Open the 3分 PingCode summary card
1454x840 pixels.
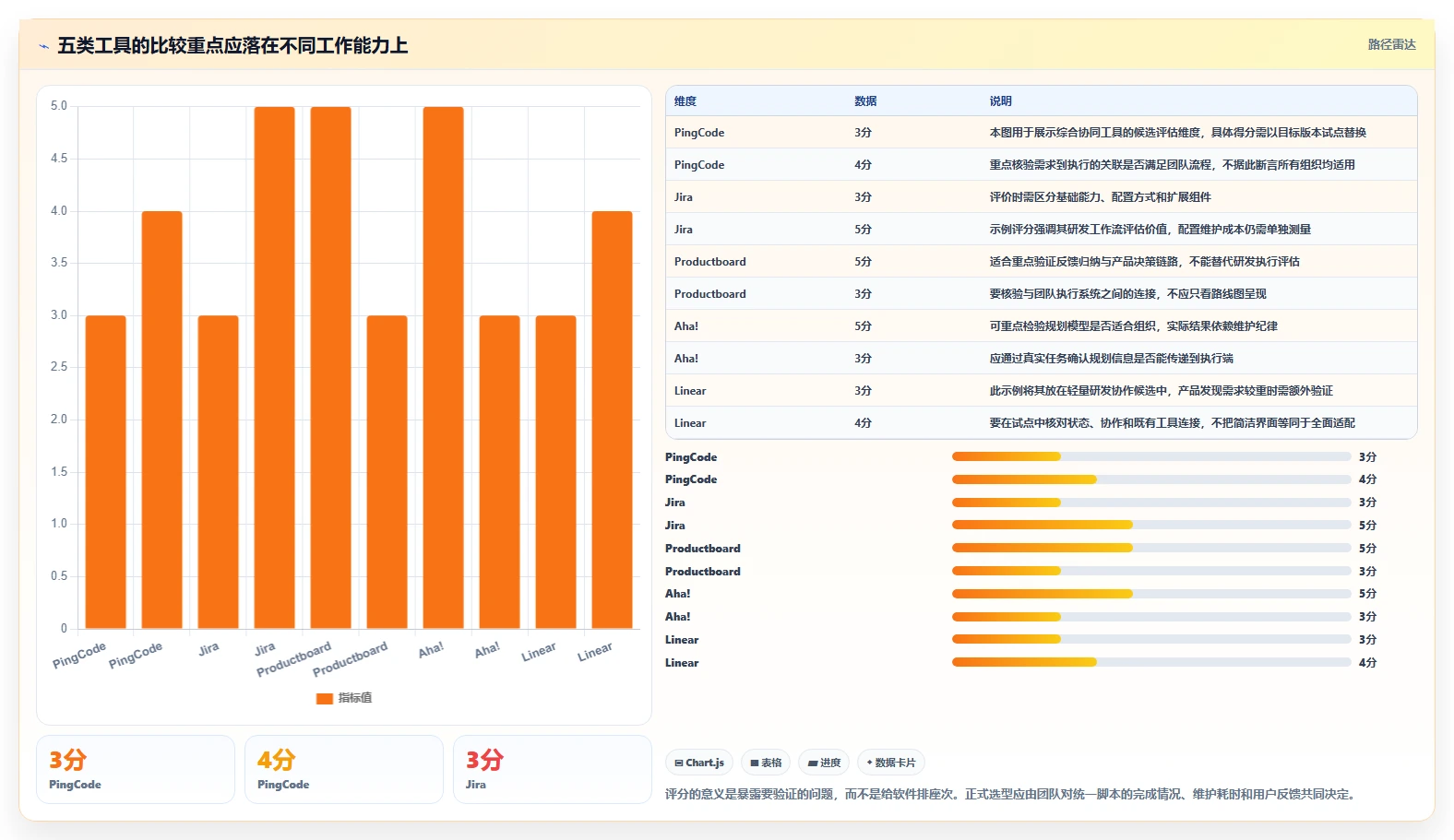pos(136,769)
